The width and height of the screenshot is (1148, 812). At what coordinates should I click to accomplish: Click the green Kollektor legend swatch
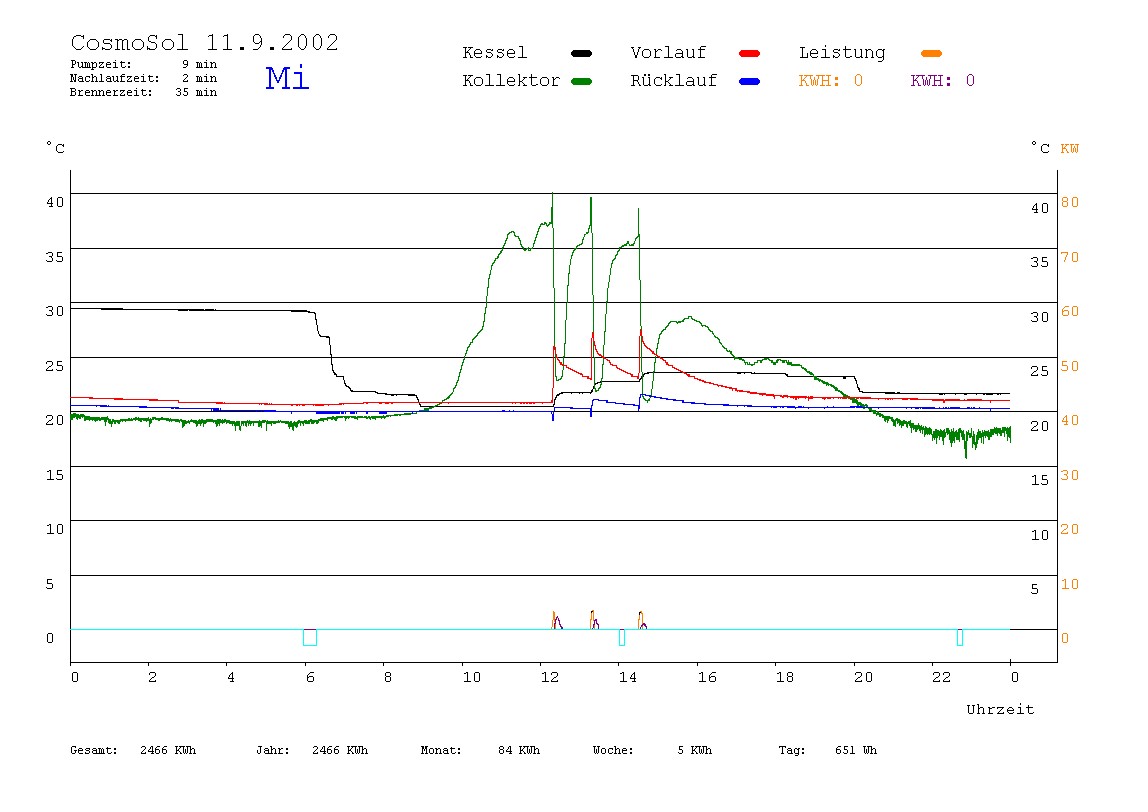coord(581,81)
